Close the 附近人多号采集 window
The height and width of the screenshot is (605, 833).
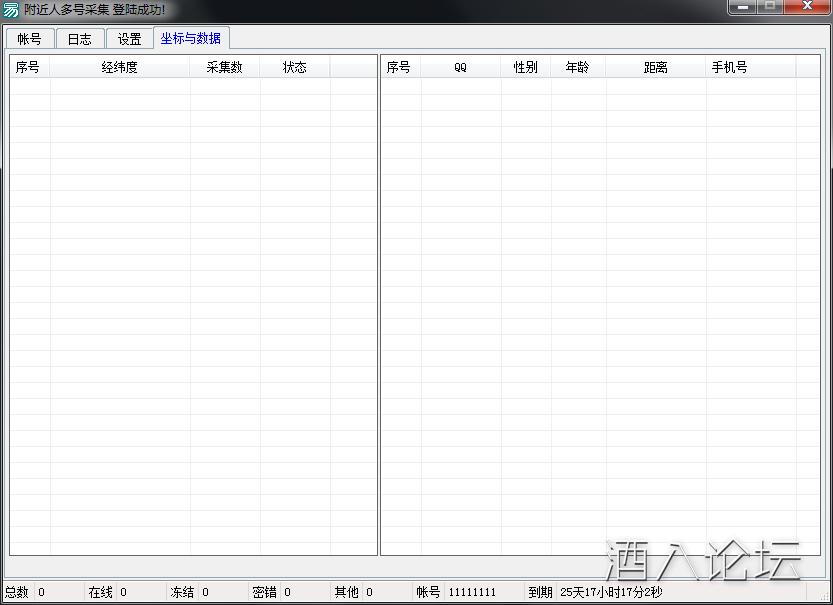pyautogui.click(x=805, y=7)
